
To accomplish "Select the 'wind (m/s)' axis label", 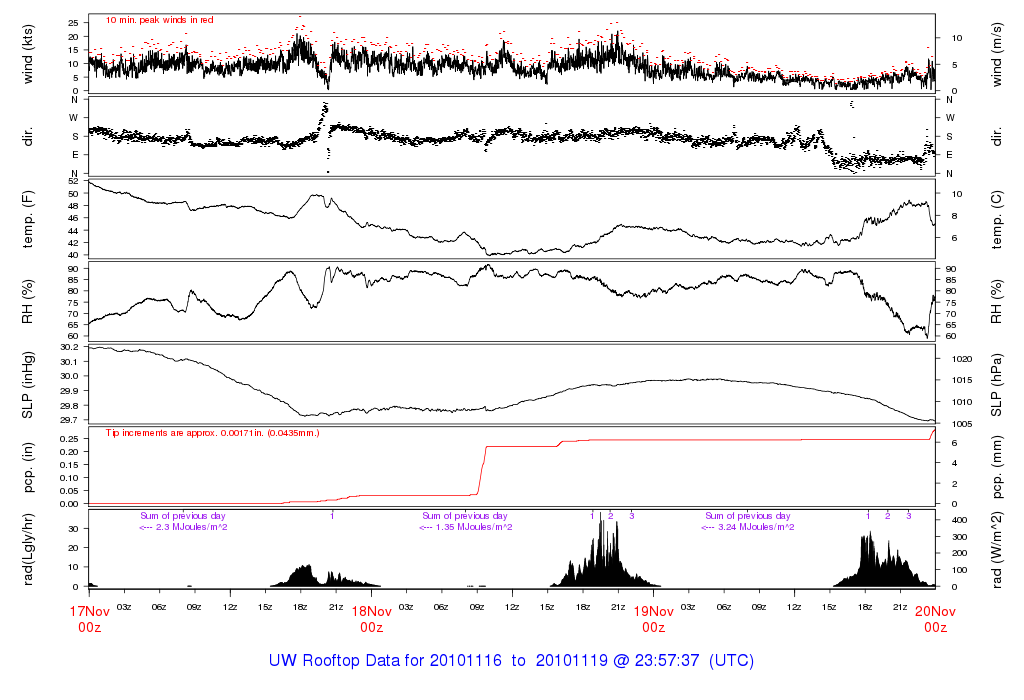I will pos(997,55).
